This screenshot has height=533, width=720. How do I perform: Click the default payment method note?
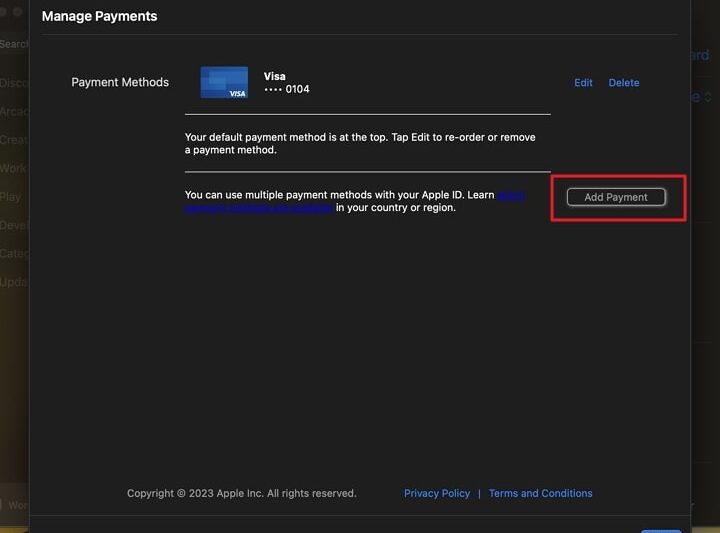360,143
